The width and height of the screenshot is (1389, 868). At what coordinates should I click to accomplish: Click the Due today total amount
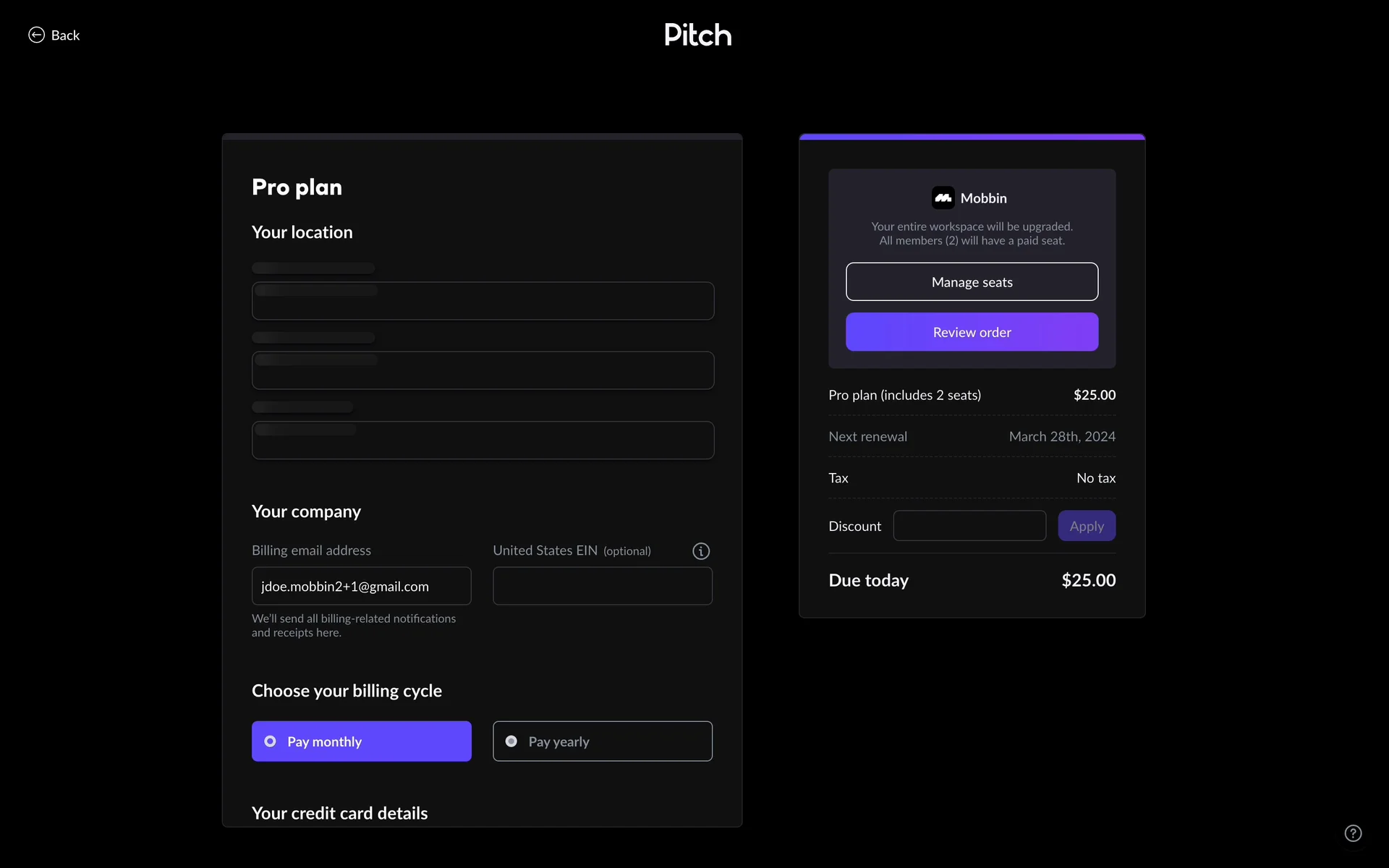tap(1088, 580)
